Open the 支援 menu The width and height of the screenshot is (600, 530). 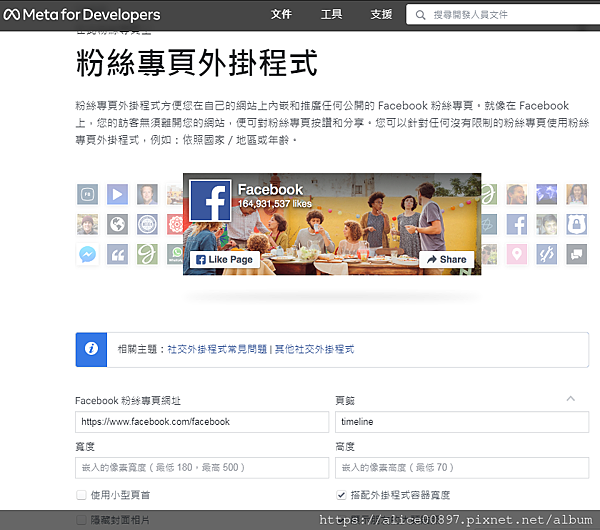point(381,15)
